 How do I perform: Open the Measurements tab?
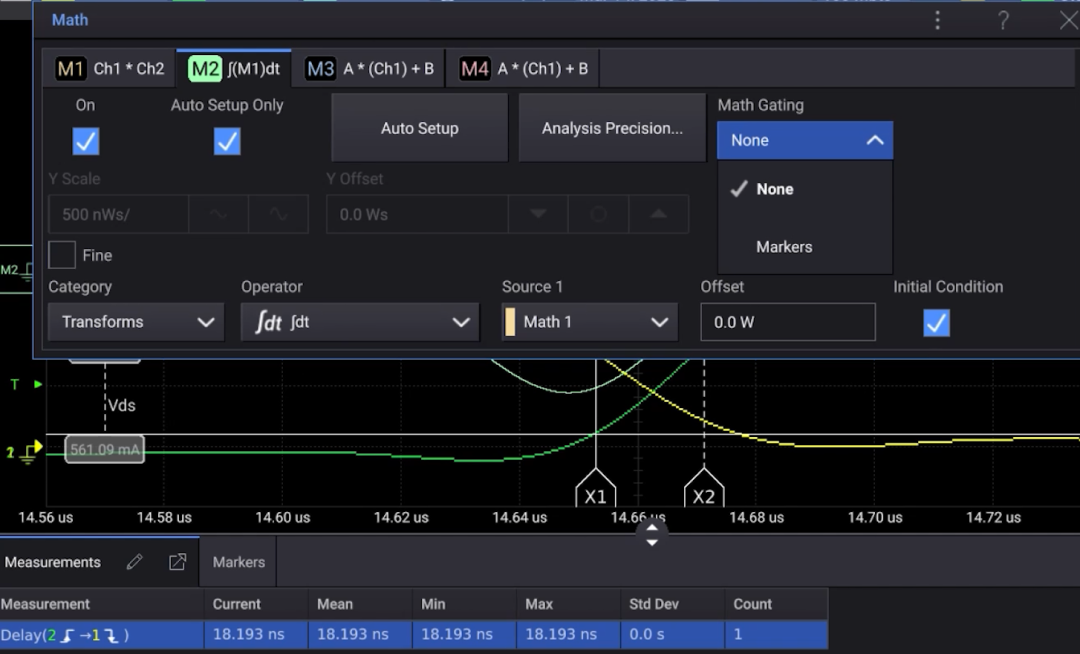[52, 562]
